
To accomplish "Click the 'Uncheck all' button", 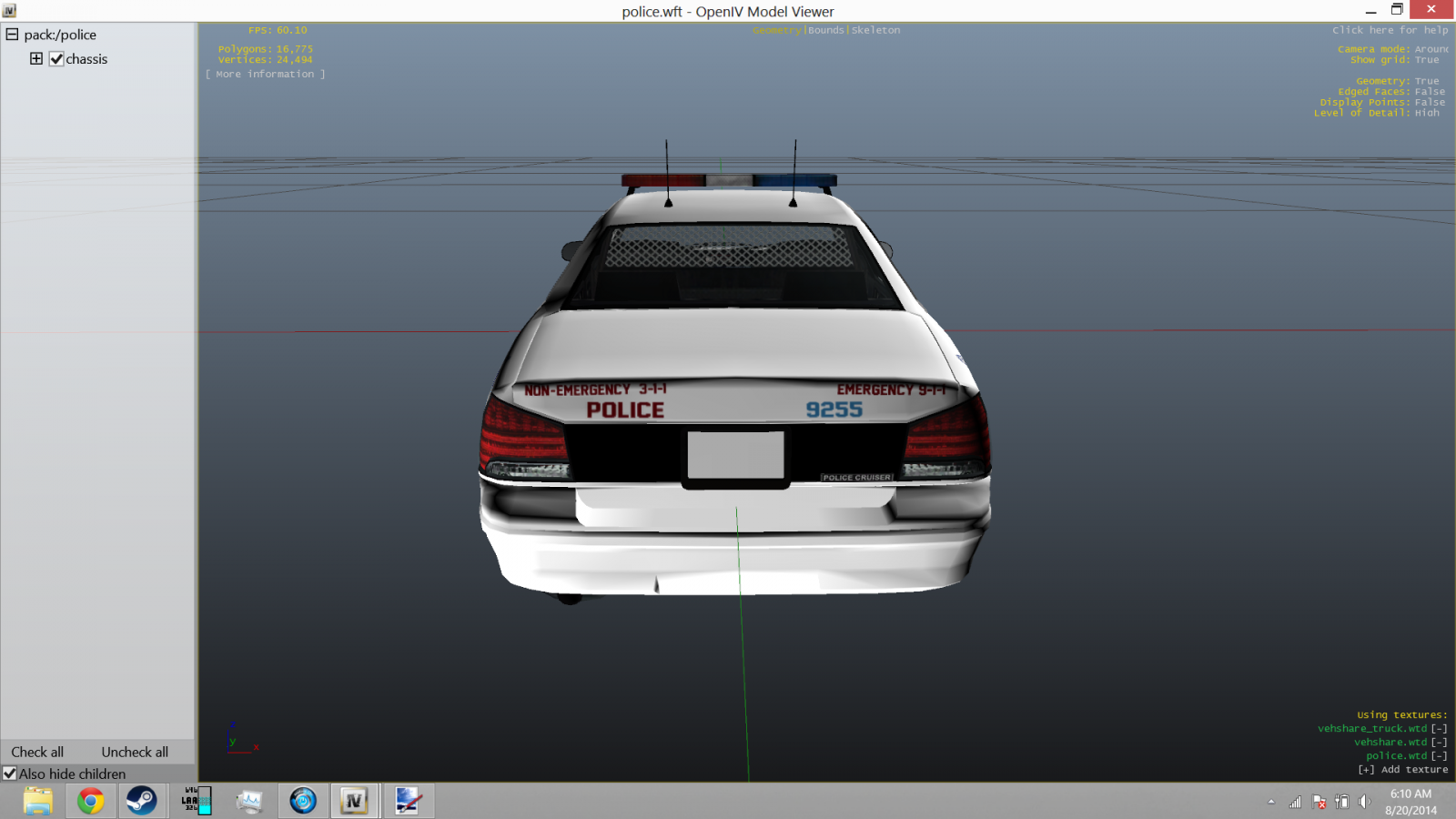I will pyautogui.click(x=135, y=752).
